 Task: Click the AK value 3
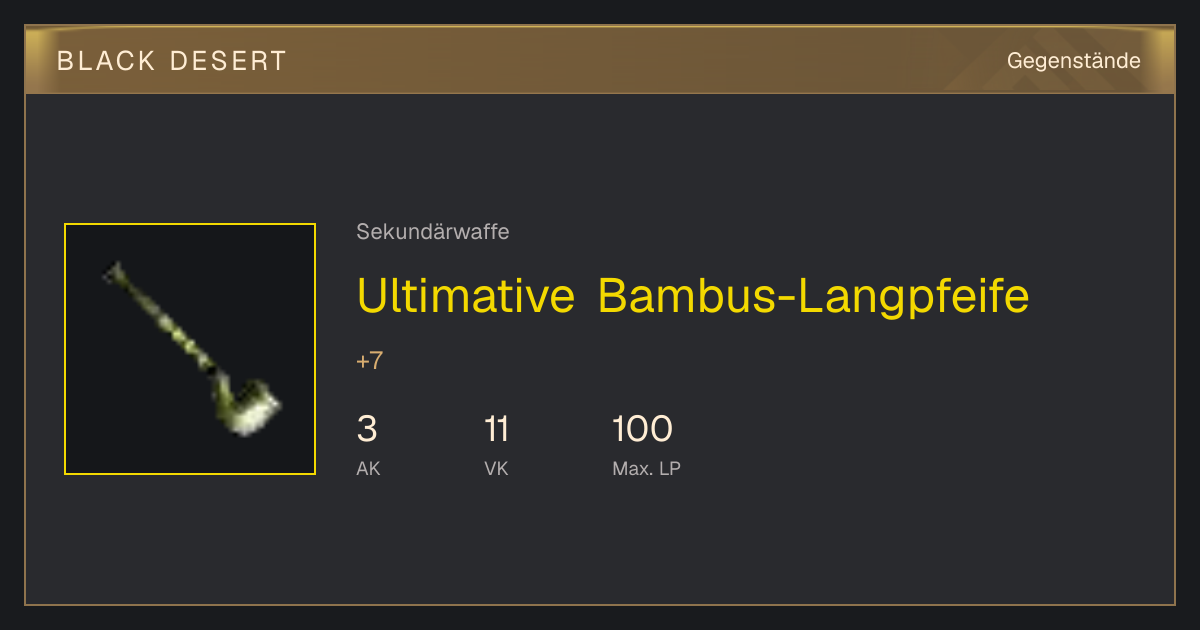367,429
